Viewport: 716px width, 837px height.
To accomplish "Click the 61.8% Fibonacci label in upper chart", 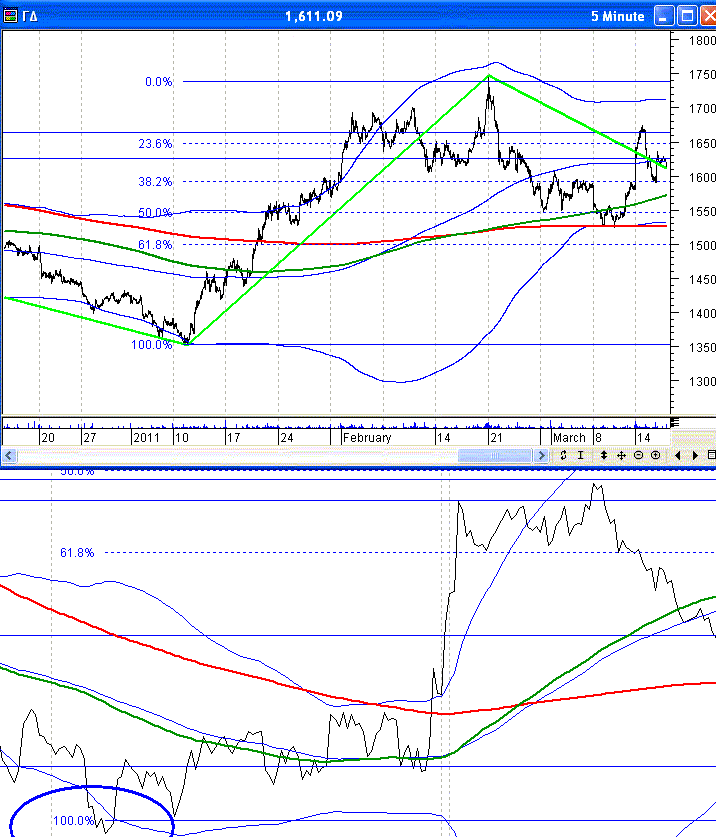I will click(155, 245).
